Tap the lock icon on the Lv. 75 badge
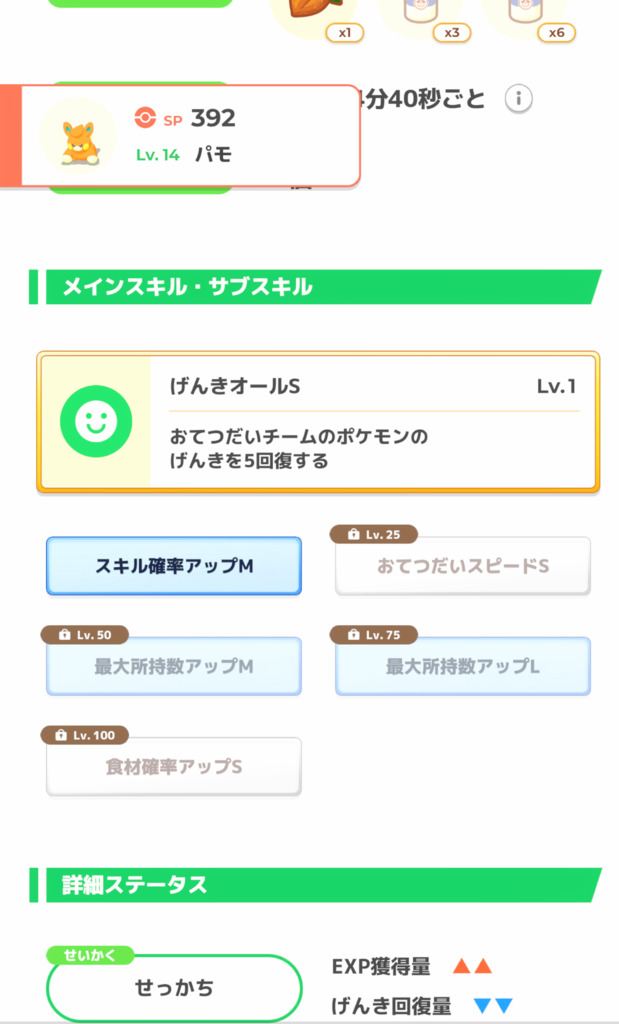Viewport: 619px width, 1024px height. 353,635
